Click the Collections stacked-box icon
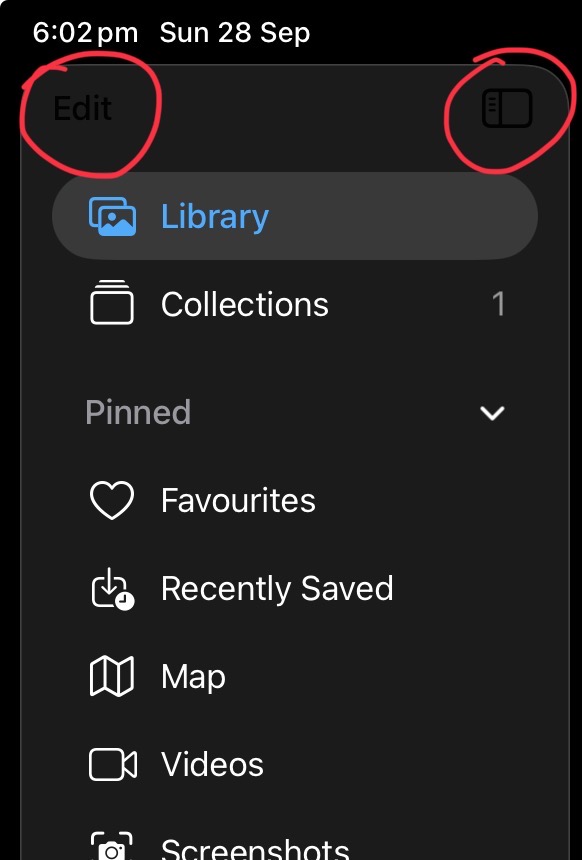This screenshot has height=860, width=582. tap(112, 303)
